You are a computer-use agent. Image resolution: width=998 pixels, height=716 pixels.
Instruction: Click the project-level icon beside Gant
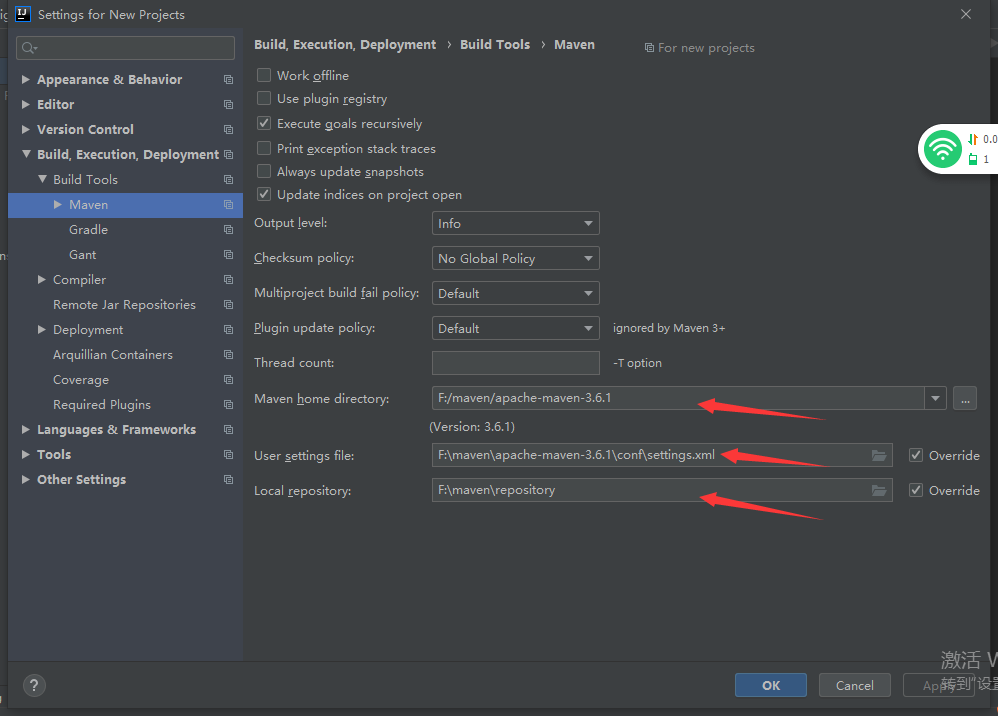tap(228, 255)
